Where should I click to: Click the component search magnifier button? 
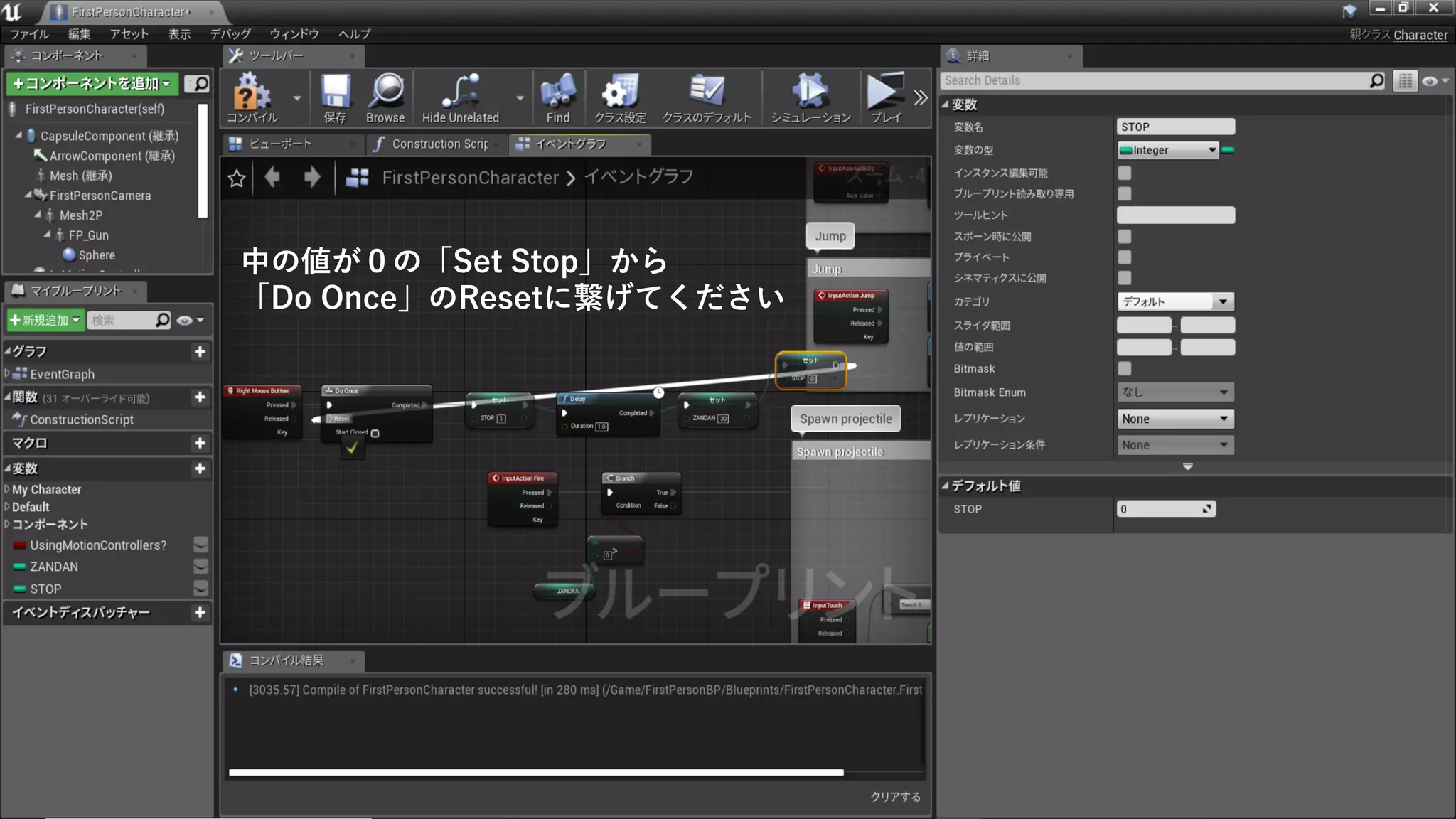197,84
